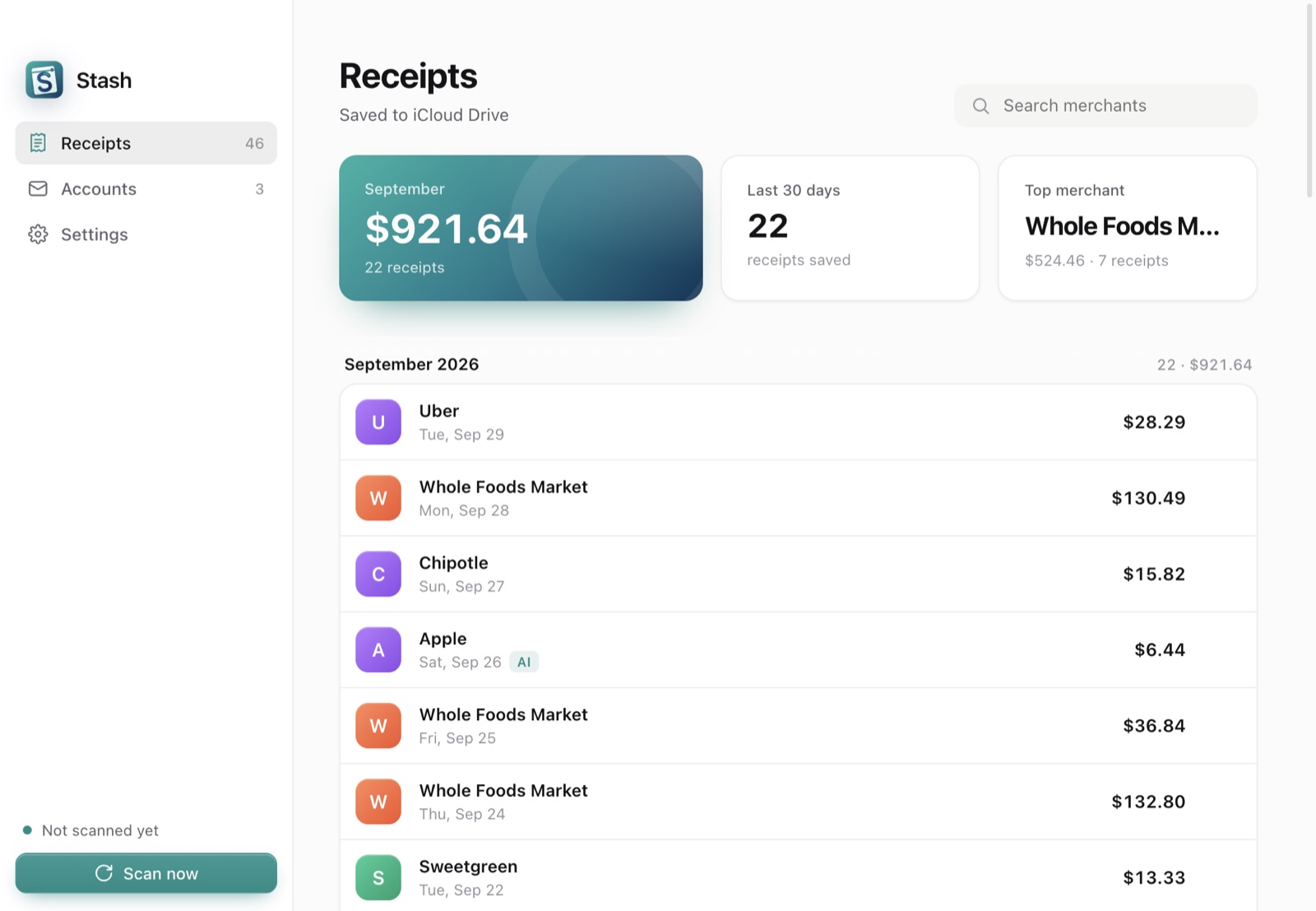Open the Receipts section in sidebar
1316x911 pixels.
coord(146,143)
